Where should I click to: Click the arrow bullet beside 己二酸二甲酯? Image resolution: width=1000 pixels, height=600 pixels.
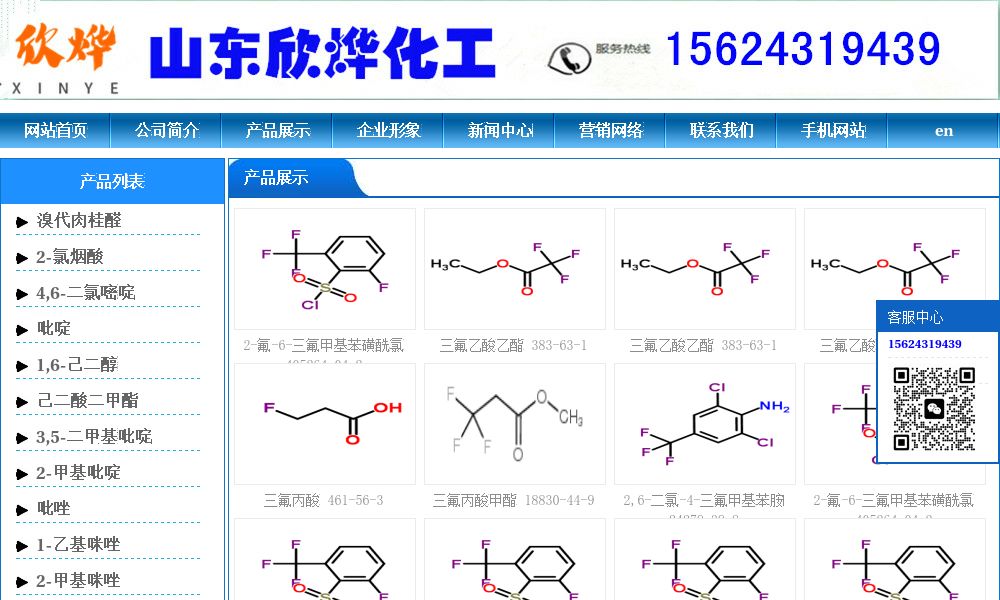click(22, 402)
